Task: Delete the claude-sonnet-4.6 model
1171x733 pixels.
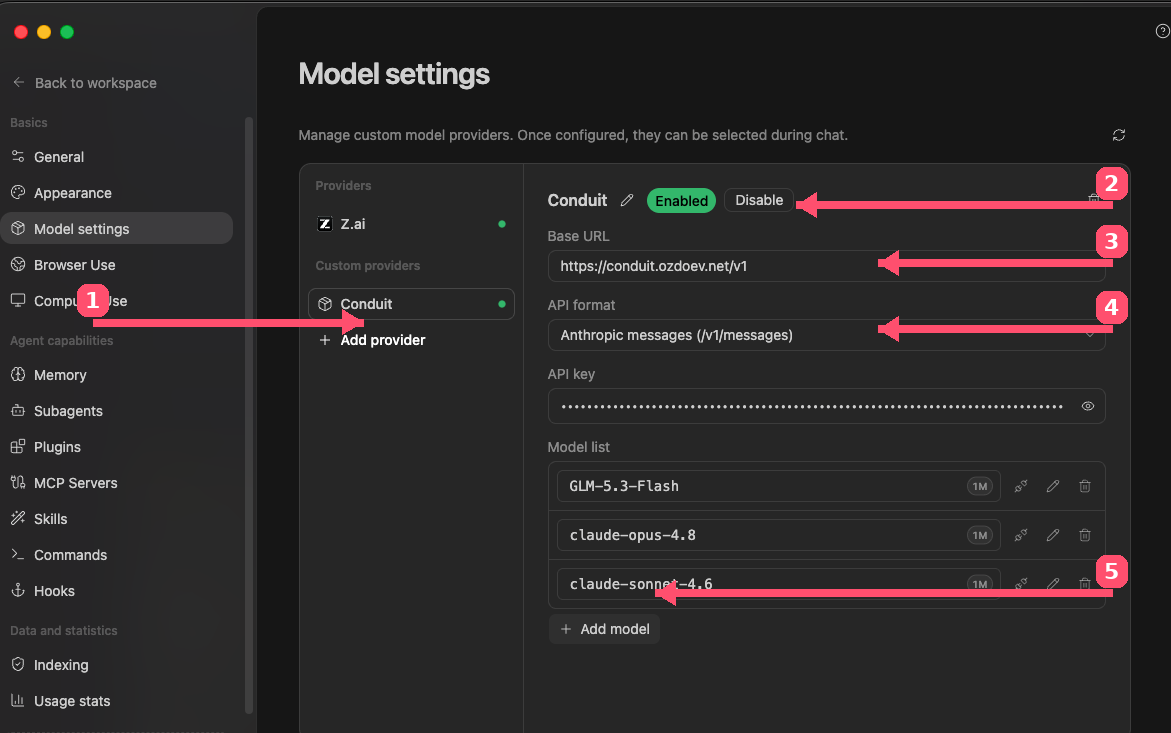Action: pos(1085,584)
